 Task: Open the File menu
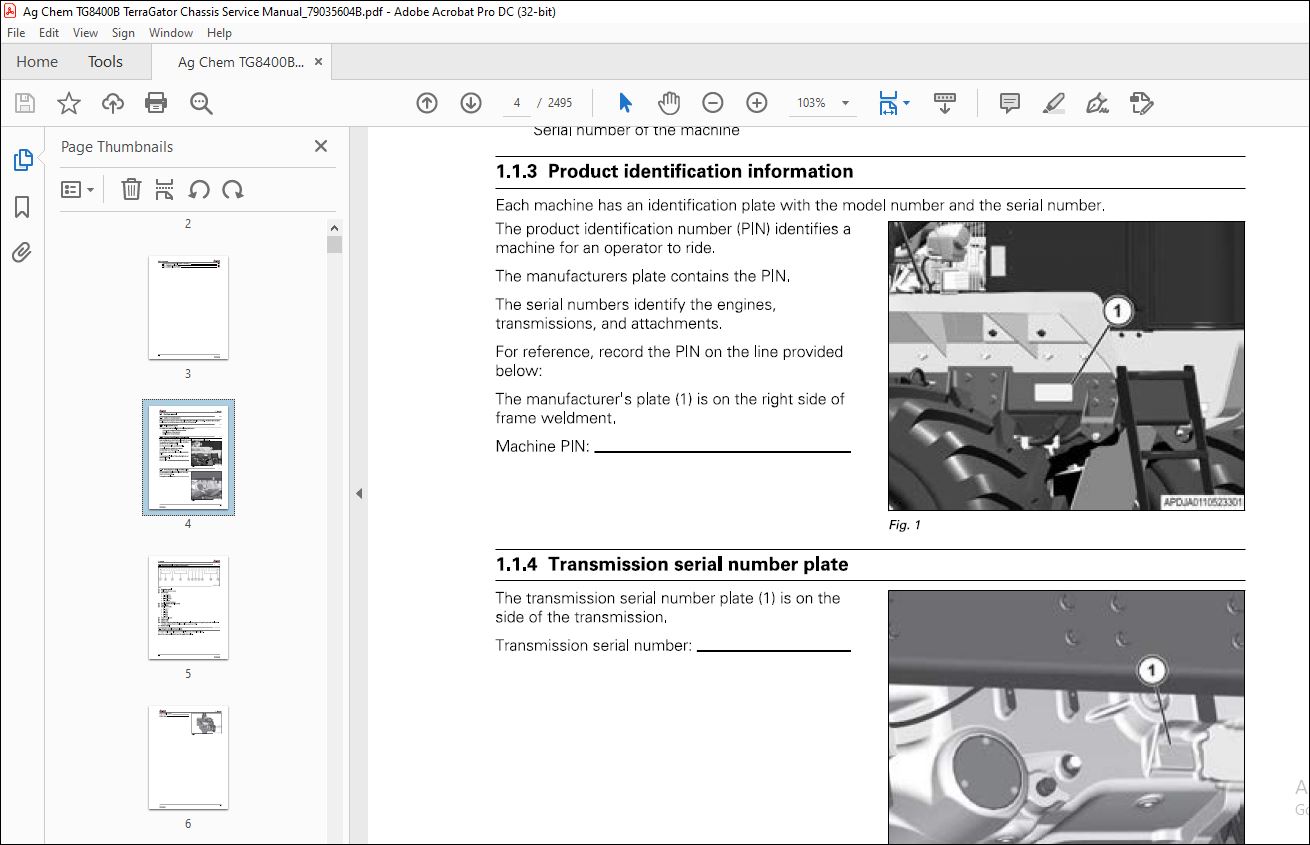click(x=16, y=33)
